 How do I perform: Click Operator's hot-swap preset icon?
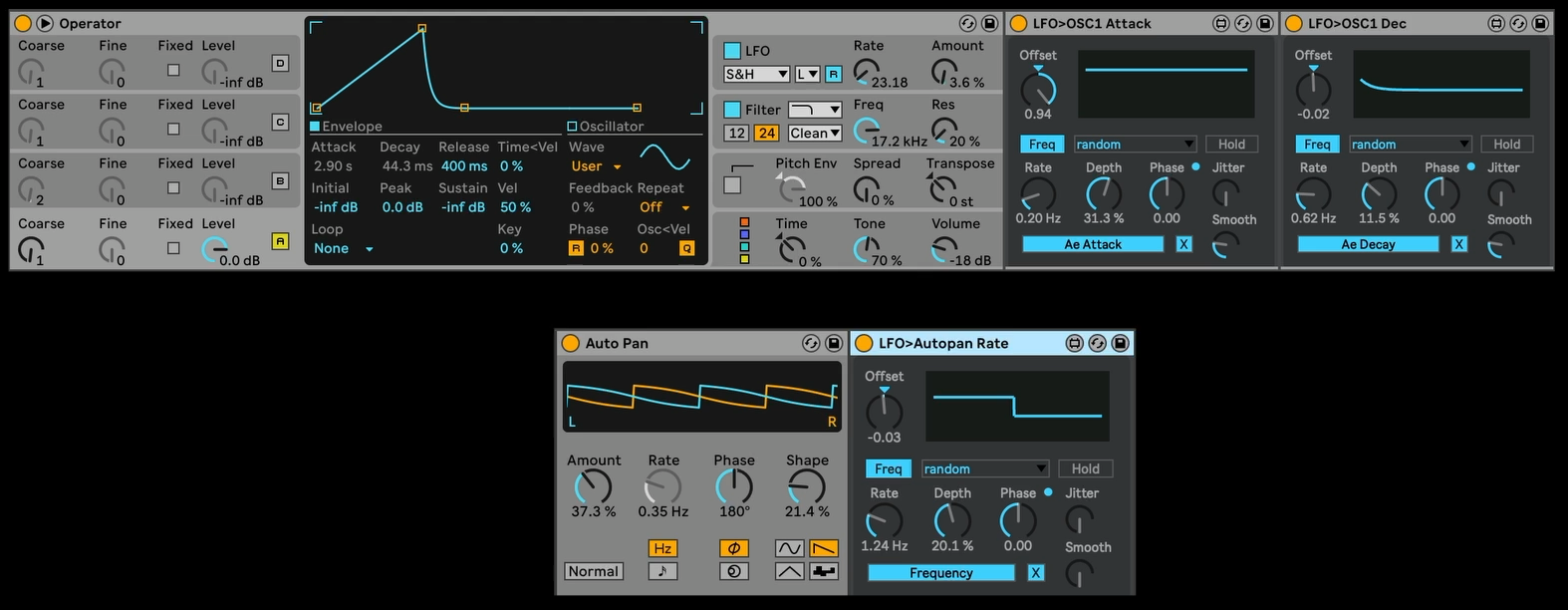point(967,23)
